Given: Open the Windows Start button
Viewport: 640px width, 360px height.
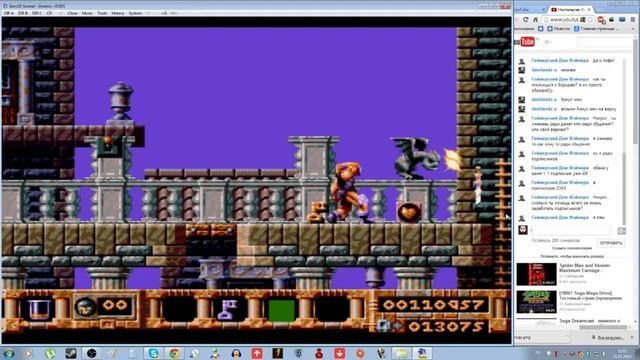Looking at the screenshot, I should 8,353.
